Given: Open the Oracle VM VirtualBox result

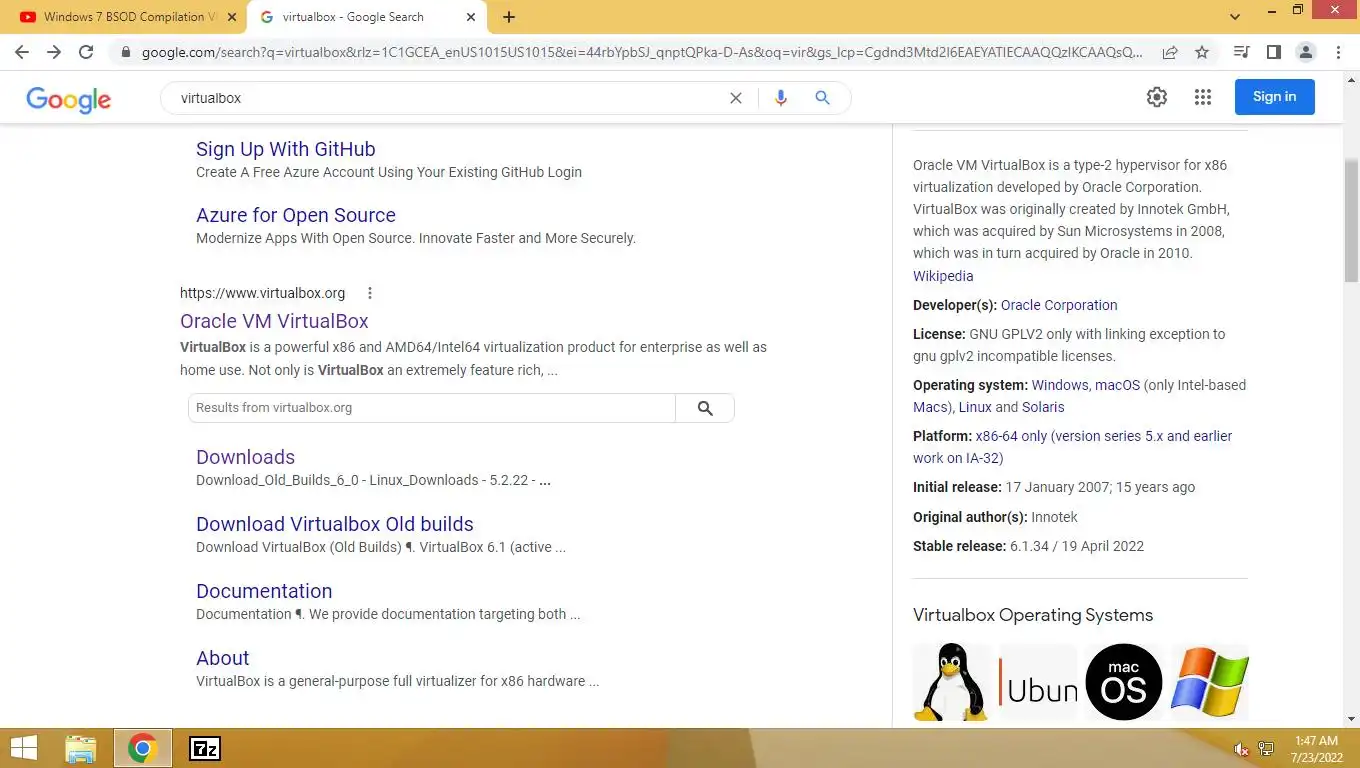Looking at the screenshot, I should 274,321.
